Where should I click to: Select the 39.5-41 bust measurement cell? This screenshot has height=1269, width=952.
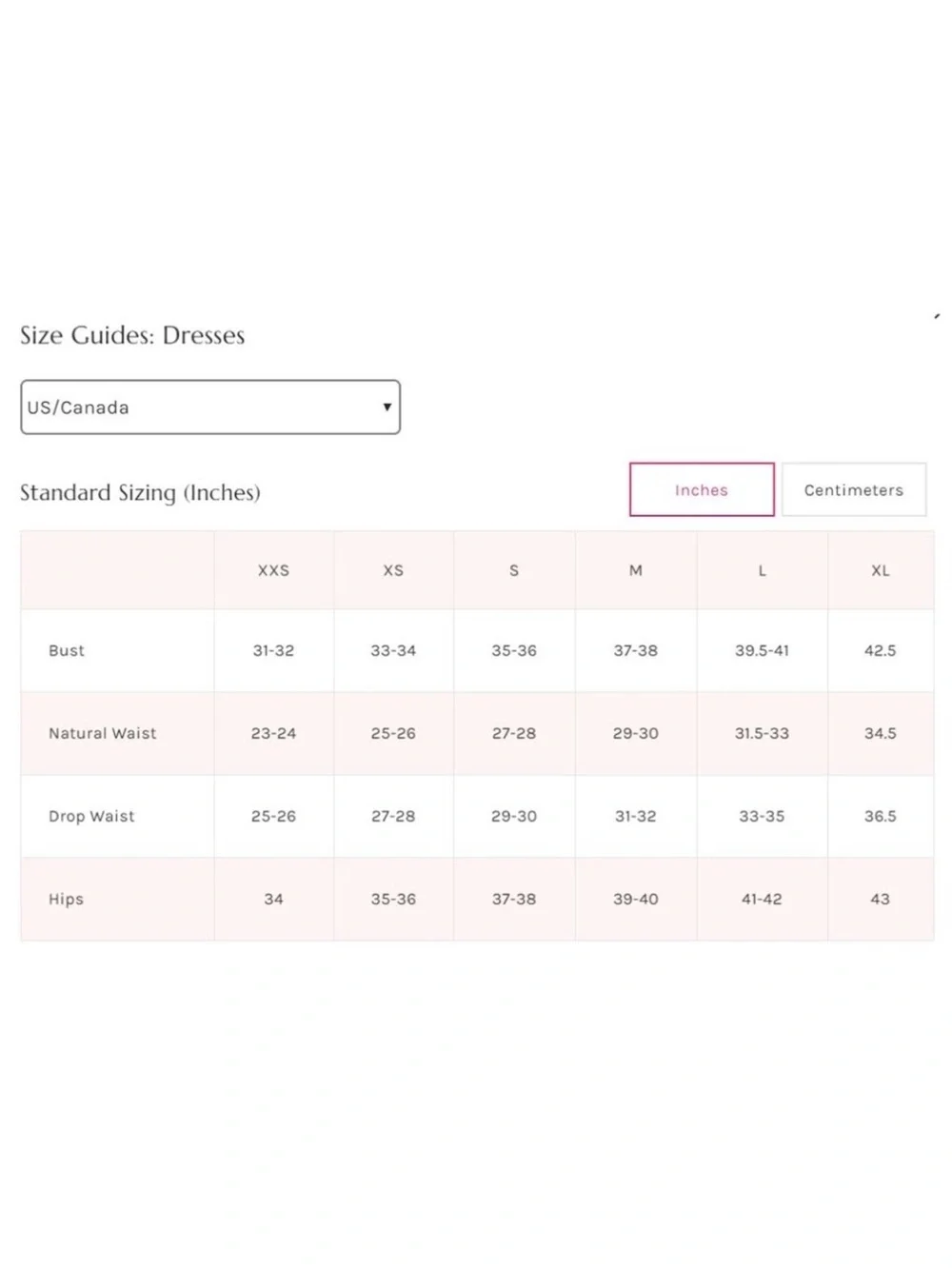click(762, 651)
